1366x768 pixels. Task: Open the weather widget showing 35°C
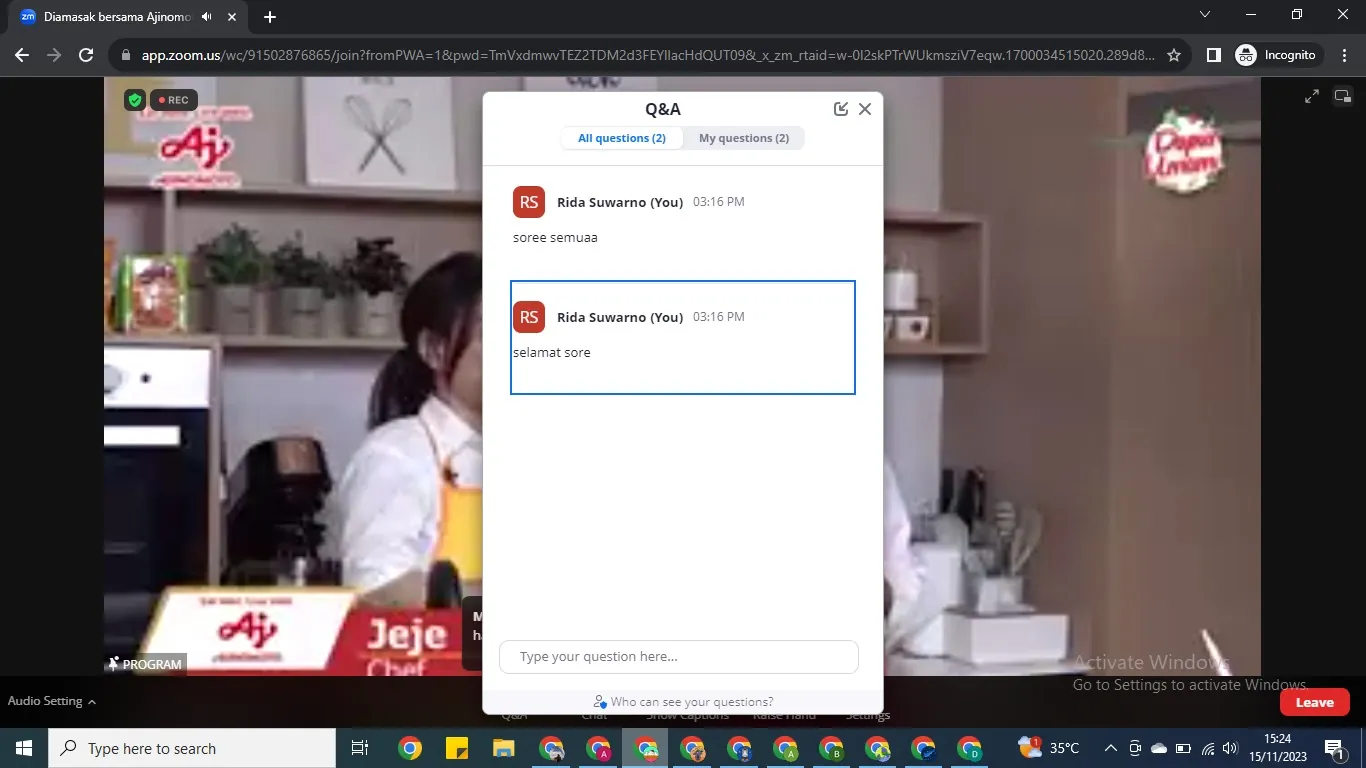pyautogui.click(x=1049, y=748)
